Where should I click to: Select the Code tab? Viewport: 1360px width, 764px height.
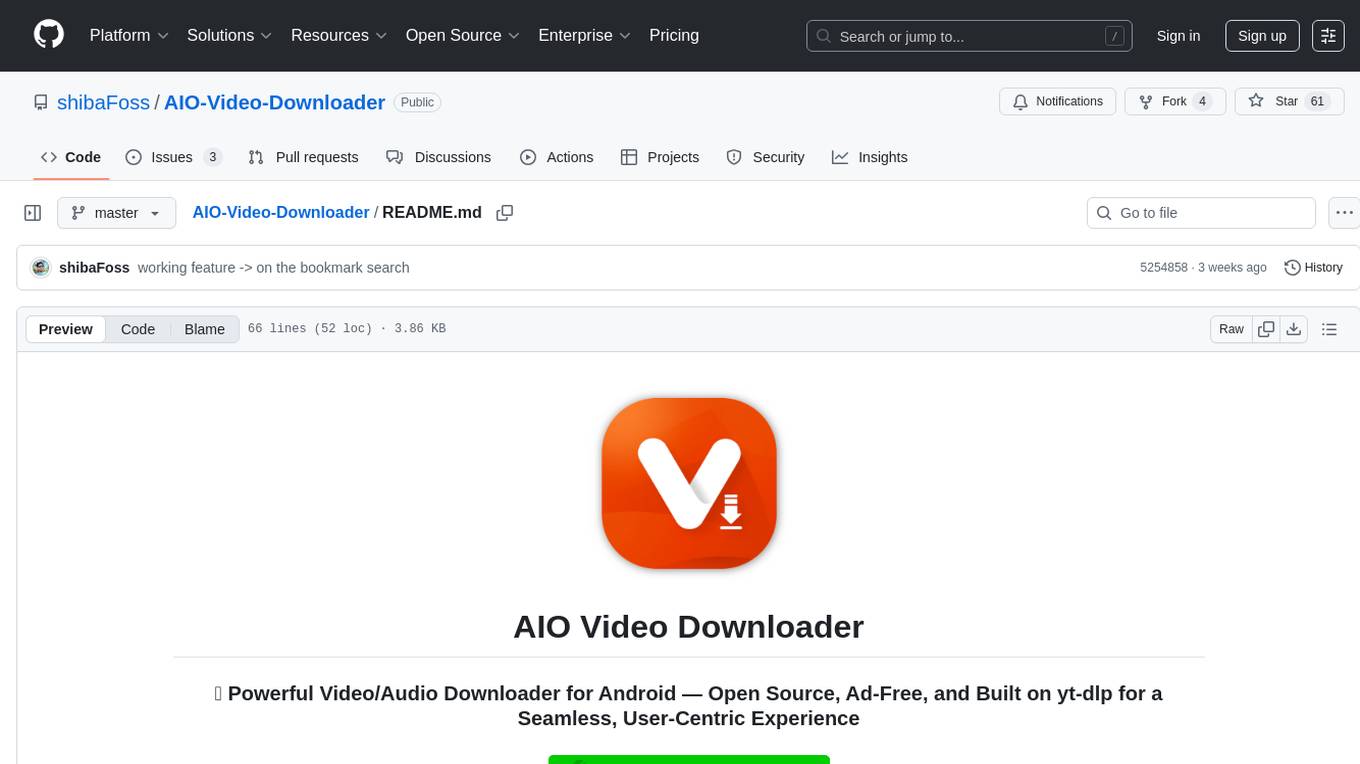click(71, 157)
